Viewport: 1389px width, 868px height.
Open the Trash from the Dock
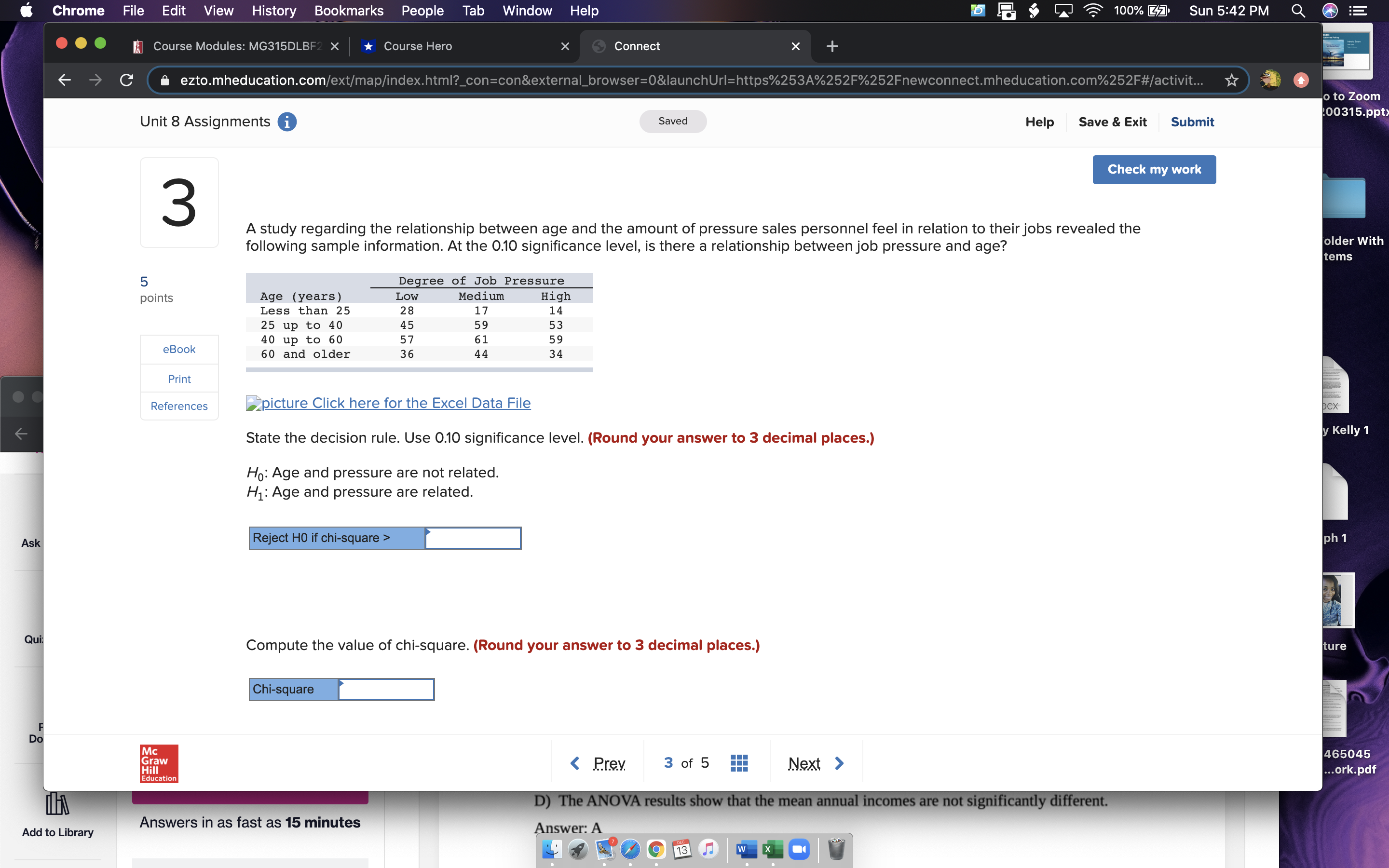[836, 849]
